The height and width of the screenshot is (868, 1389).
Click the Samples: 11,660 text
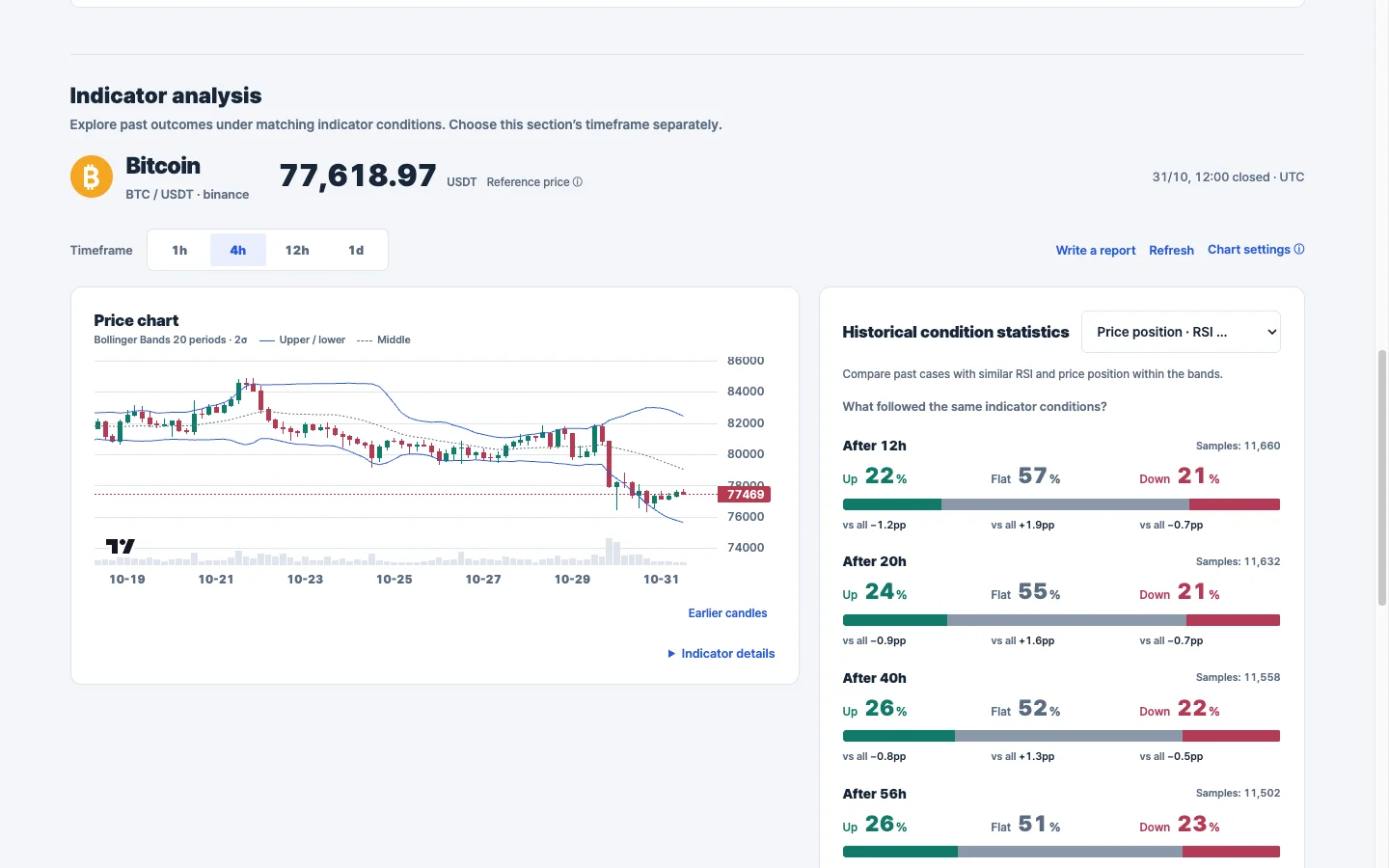click(x=1238, y=446)
